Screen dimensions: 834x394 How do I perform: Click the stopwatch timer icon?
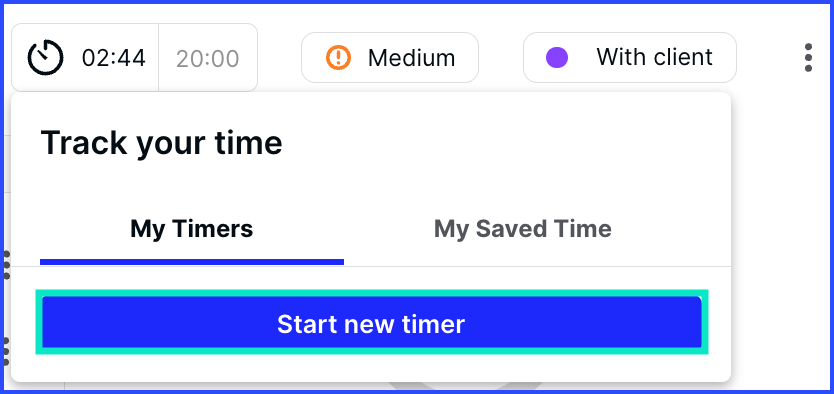tap(46, 57)
